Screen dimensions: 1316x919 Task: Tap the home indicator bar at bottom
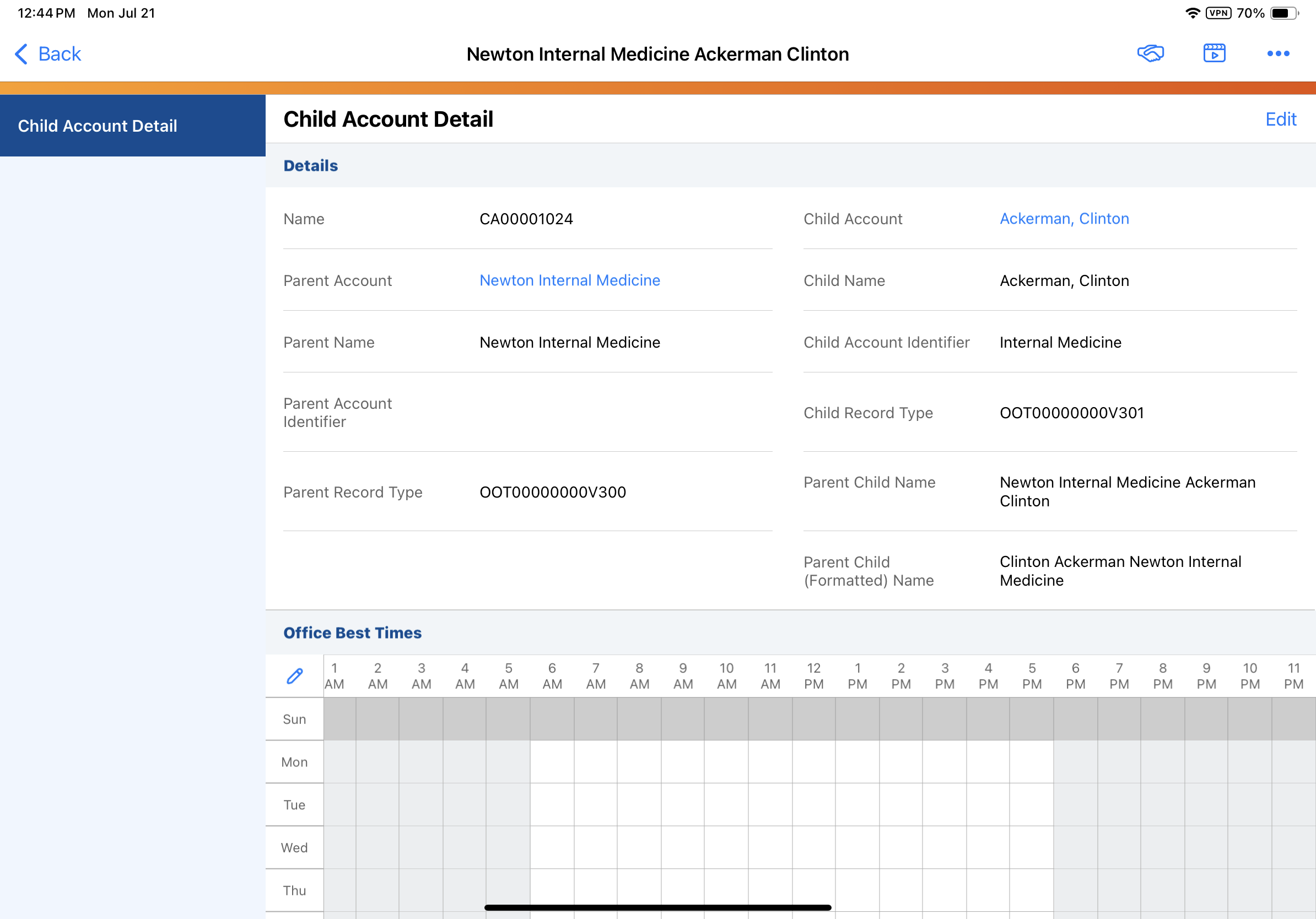tap(657, 907)
